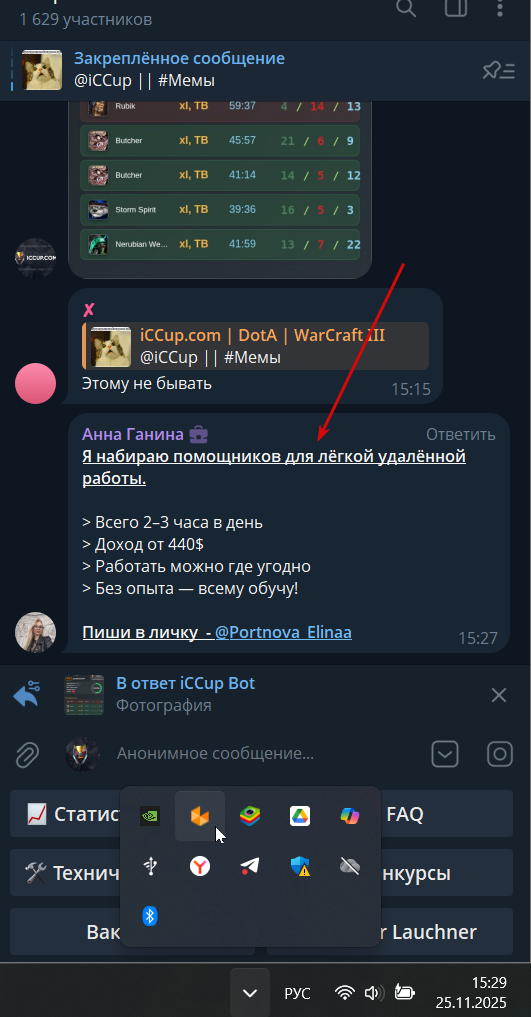The height and width of the screenshot is (1017, 531).
Task: Open the bot commands dropdown icon in the input bar
Action: (x=445, y=754)
